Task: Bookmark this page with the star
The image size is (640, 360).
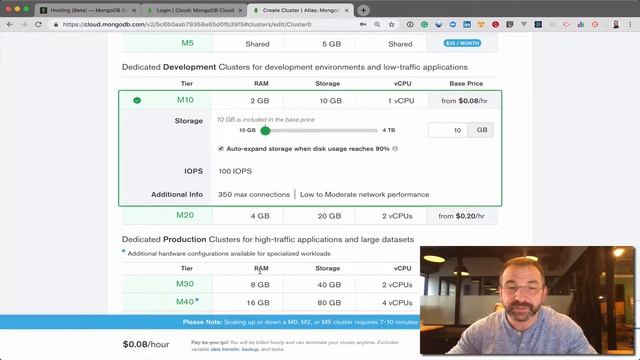Action: tap(391, 24)
